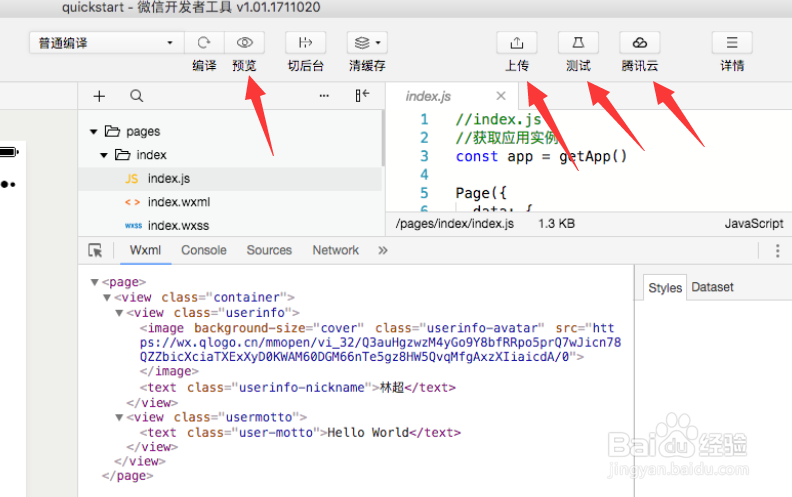This screenshot has height=497, width=792.
Task: Click the 上传 label
Action: [517, 66]
